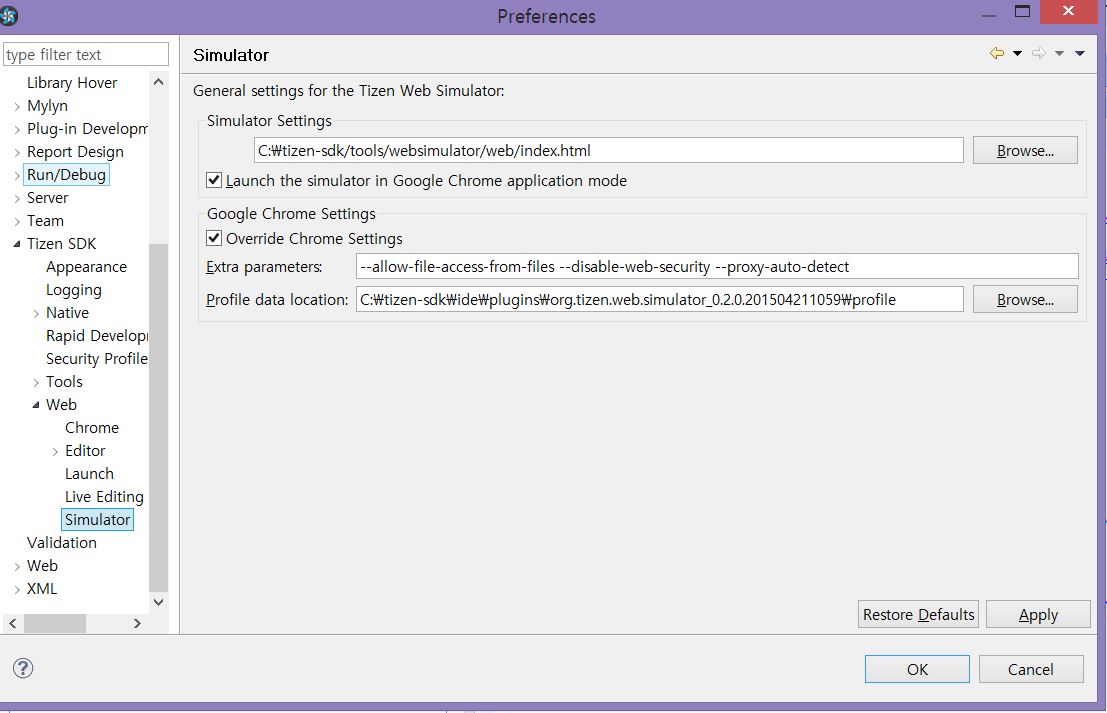Select Library Hover in the tree
Viewport: 1107px width, 713px height.
72,83
